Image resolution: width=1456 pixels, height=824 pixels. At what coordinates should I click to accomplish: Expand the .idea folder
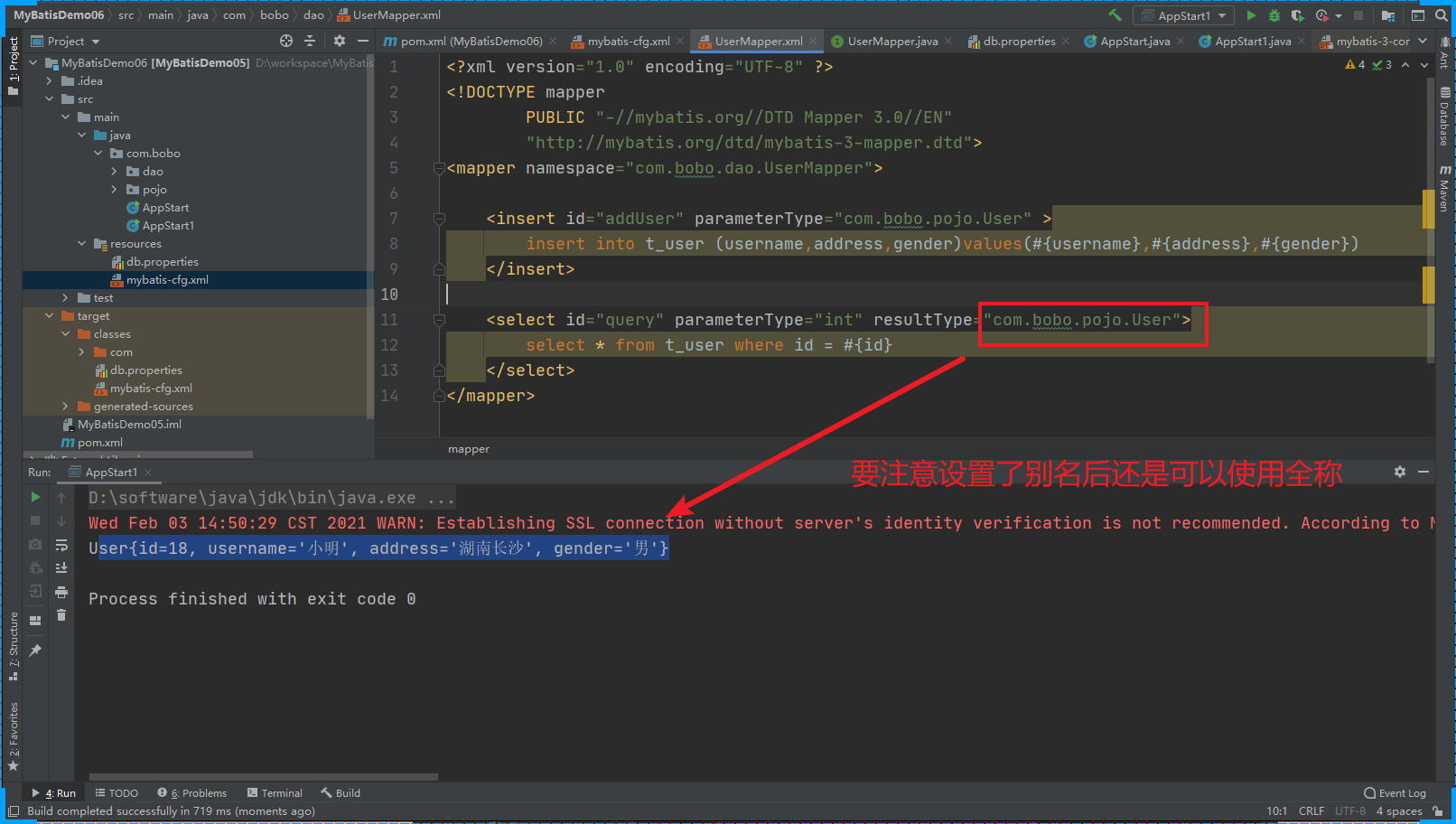(x=49, y=80)
